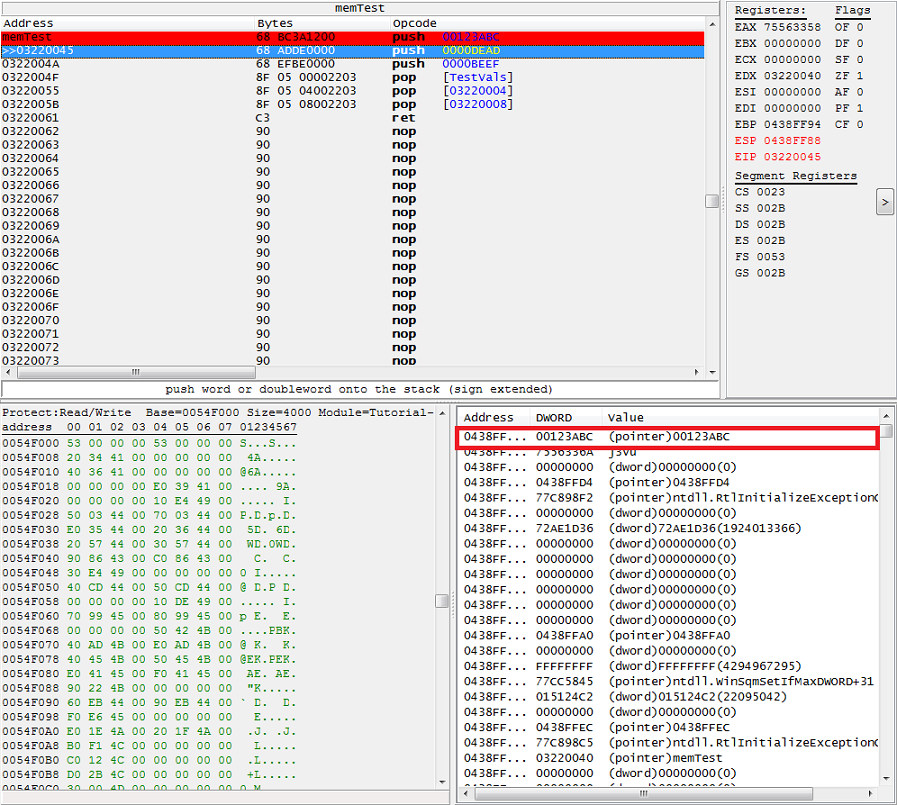The width and height of the screenshot is (897, 805).
Task: Select the EAX register value
Action: pyautogui.click(x=792, y=27)
